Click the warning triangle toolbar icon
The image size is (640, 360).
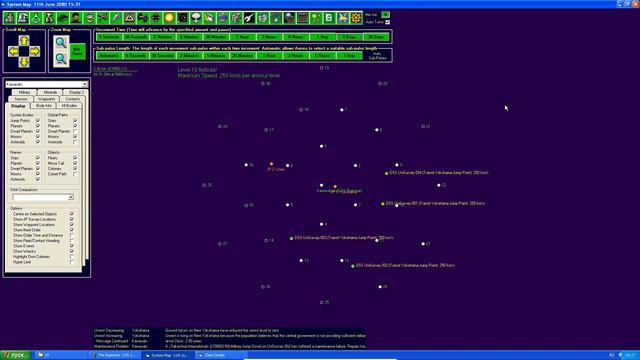pyautogui.click(x=129, y=18)
